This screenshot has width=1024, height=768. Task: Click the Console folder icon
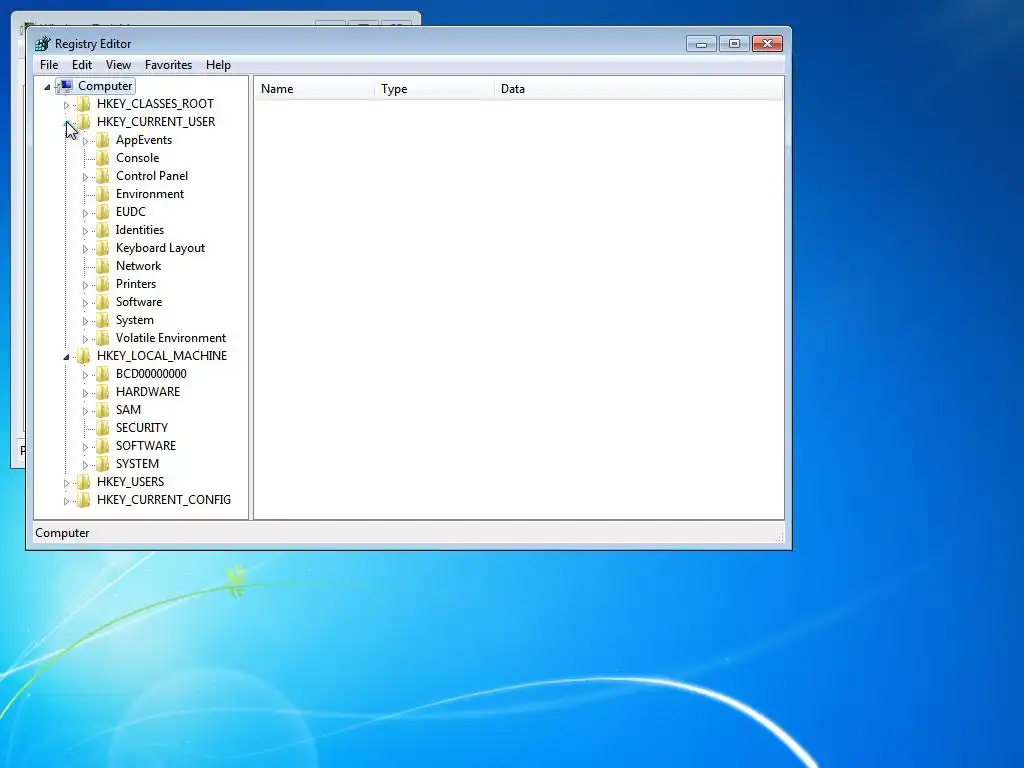(x=103, y=158)
